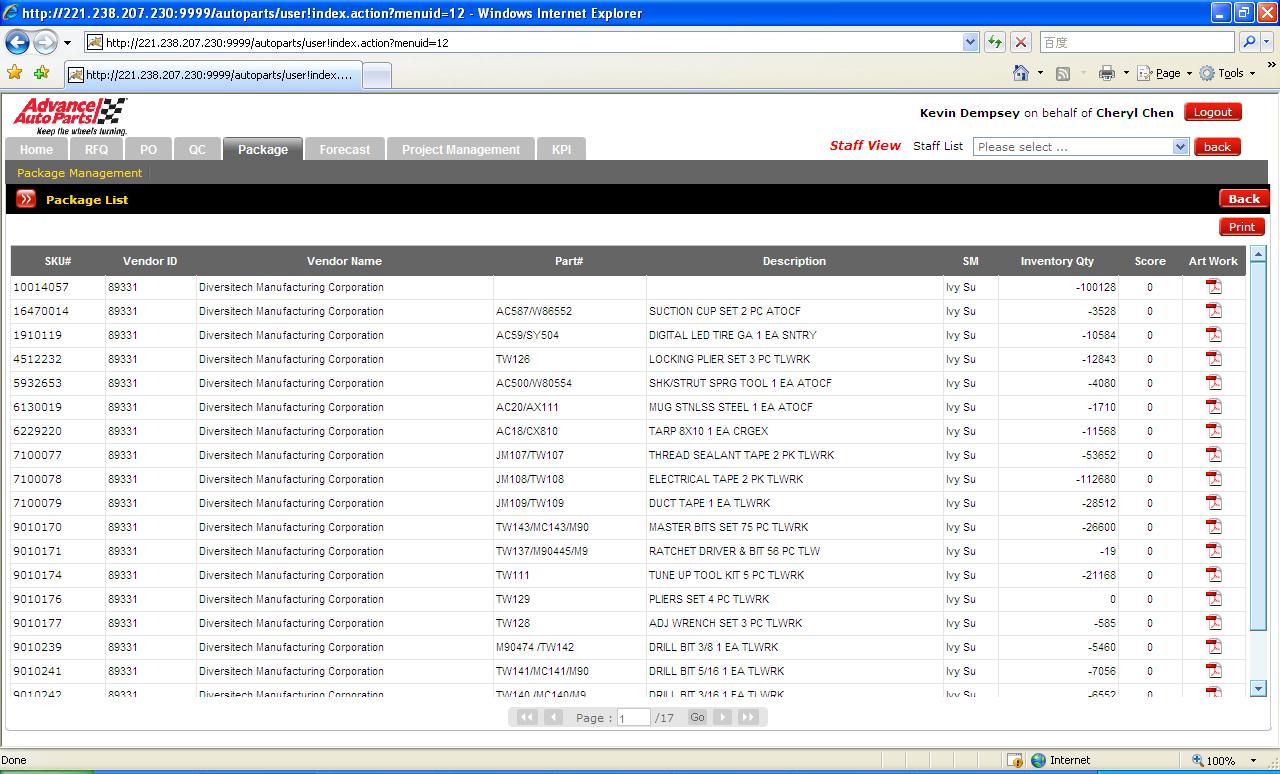Viewport: 1280px width, 774px height.
Task: Open the Package Management link
Action: tap(79, 173)
